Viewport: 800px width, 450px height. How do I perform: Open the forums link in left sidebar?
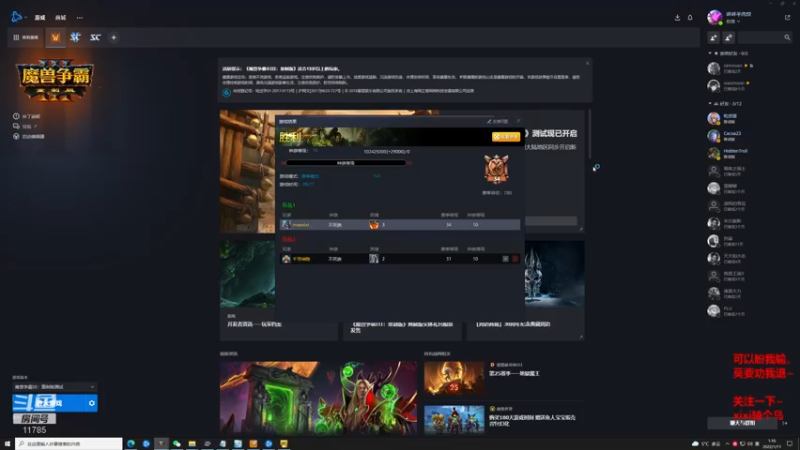coord(25,126)
